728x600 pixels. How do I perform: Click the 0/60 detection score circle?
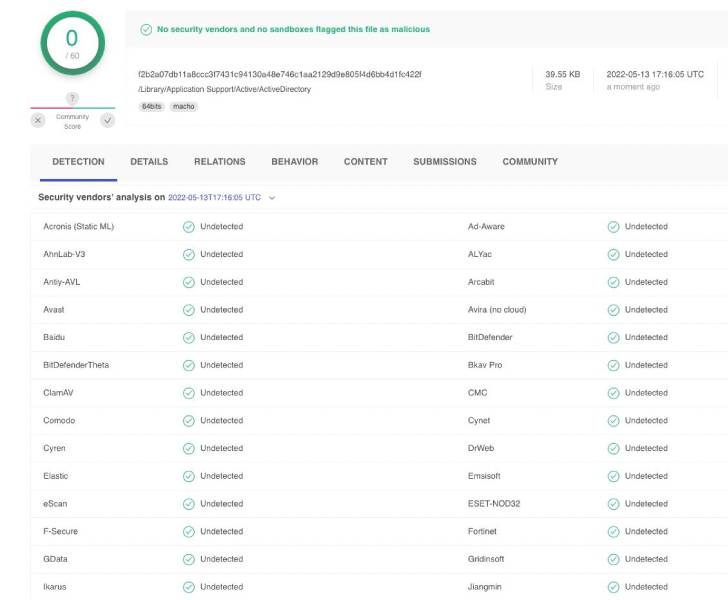click(x=72, y=44)
